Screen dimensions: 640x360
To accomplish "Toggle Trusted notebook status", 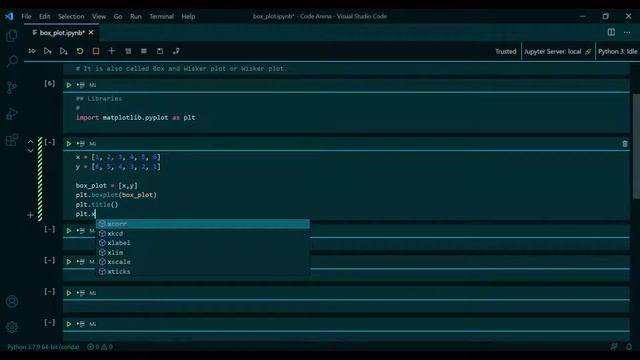I will 506,51.
